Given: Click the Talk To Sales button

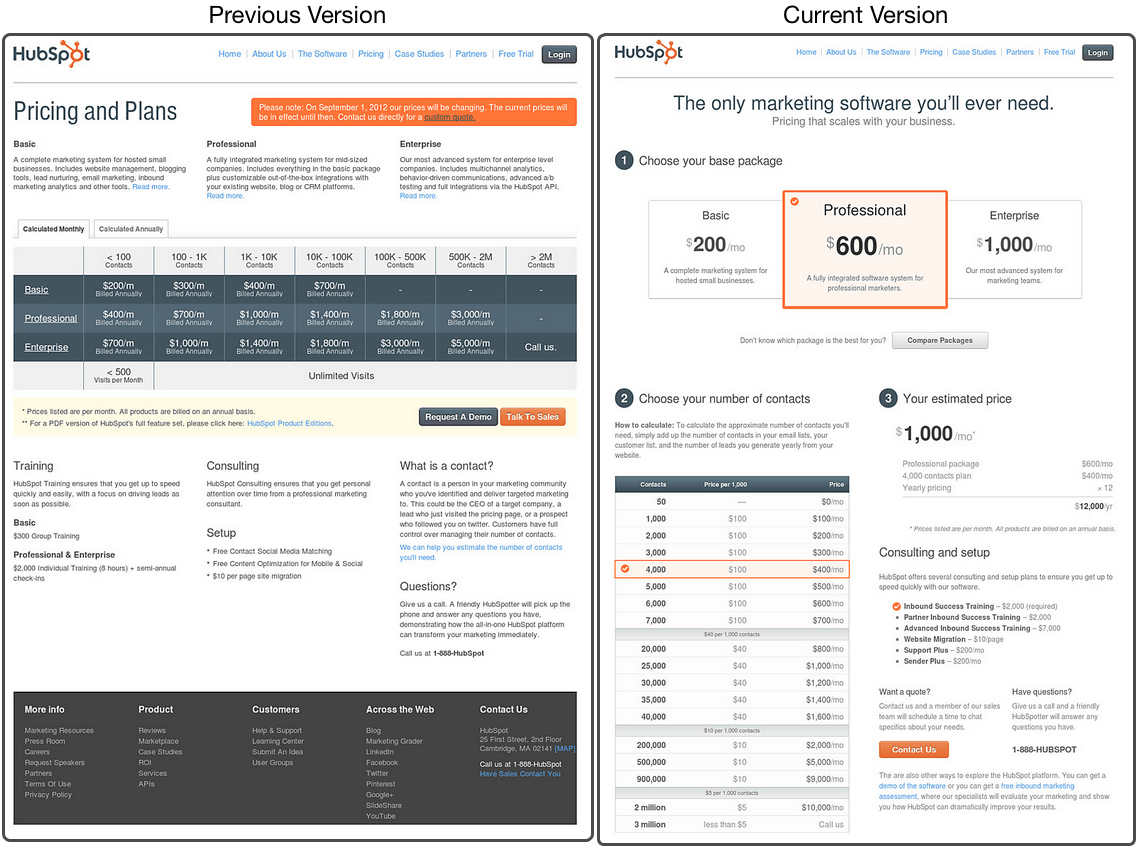Looking at the screenshot, I should coord(532,417).
